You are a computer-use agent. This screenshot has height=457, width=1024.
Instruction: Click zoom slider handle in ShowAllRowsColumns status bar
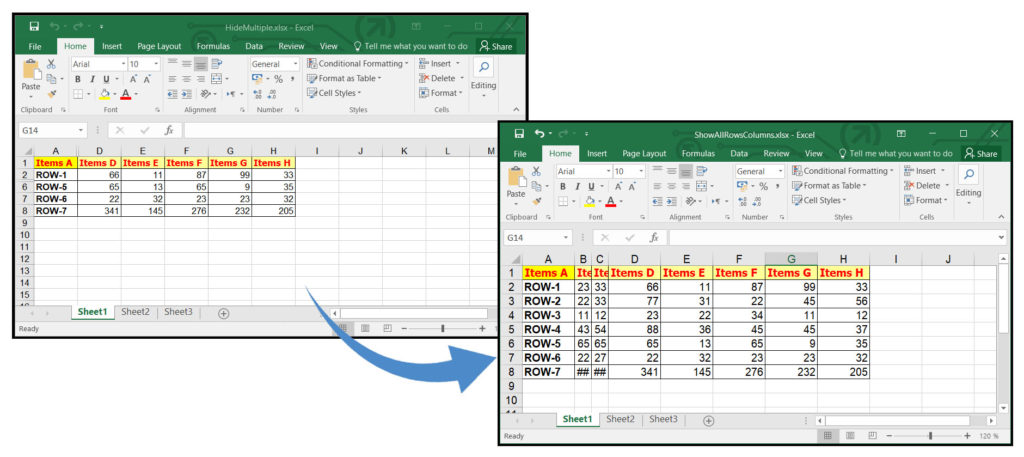930,436
